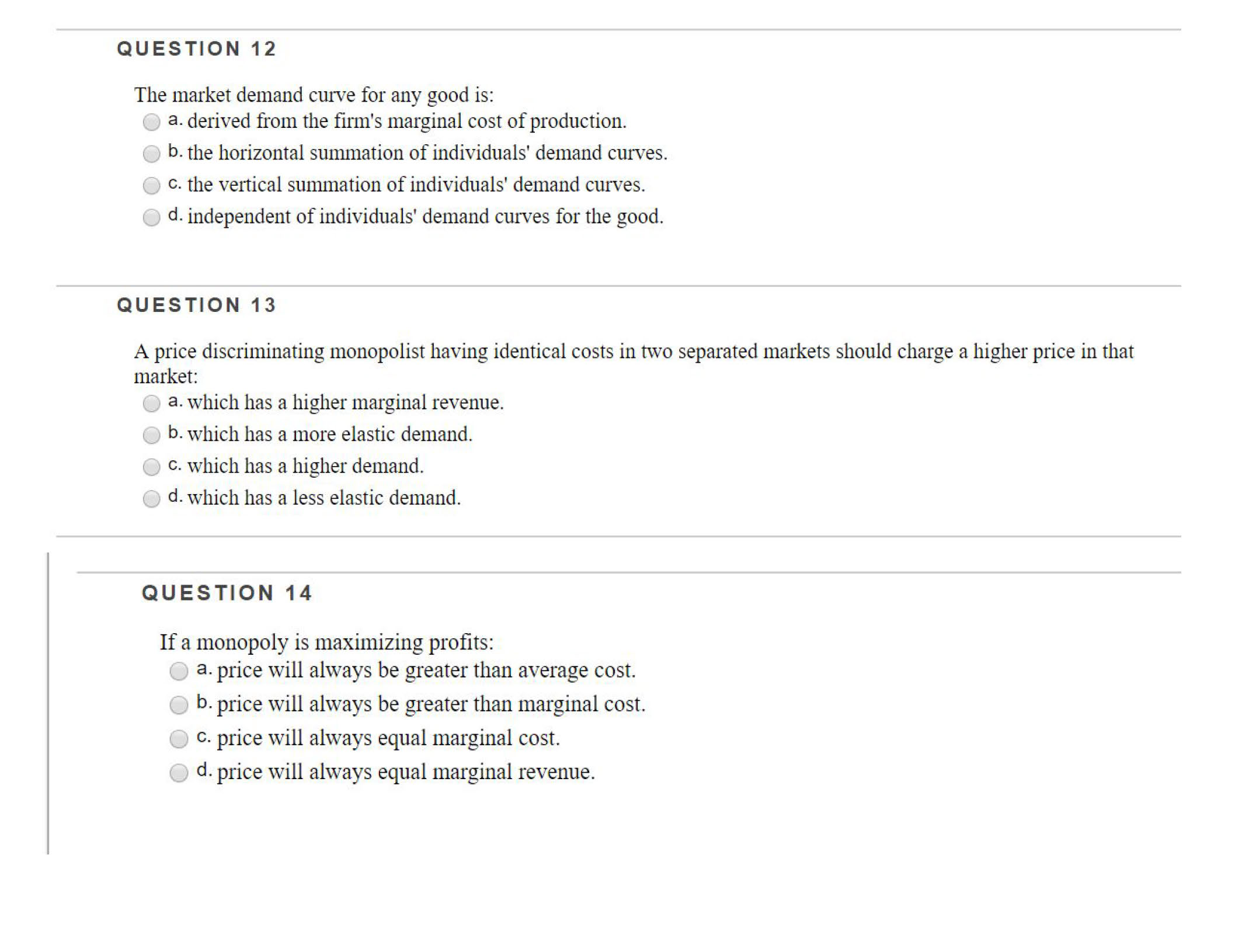The image size is (1256, 952).
Task: Click the 'market demand curve' question text
Action: click(314, 95)
